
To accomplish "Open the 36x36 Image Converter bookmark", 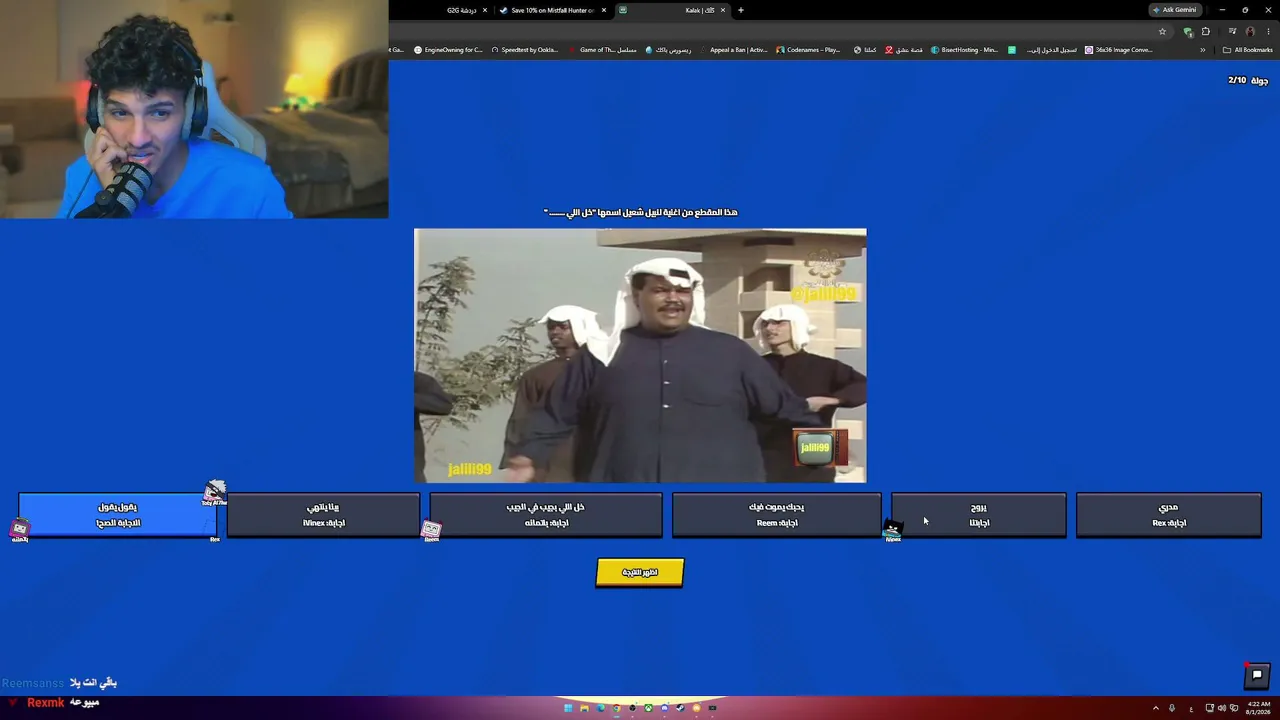I will 1119,50.
